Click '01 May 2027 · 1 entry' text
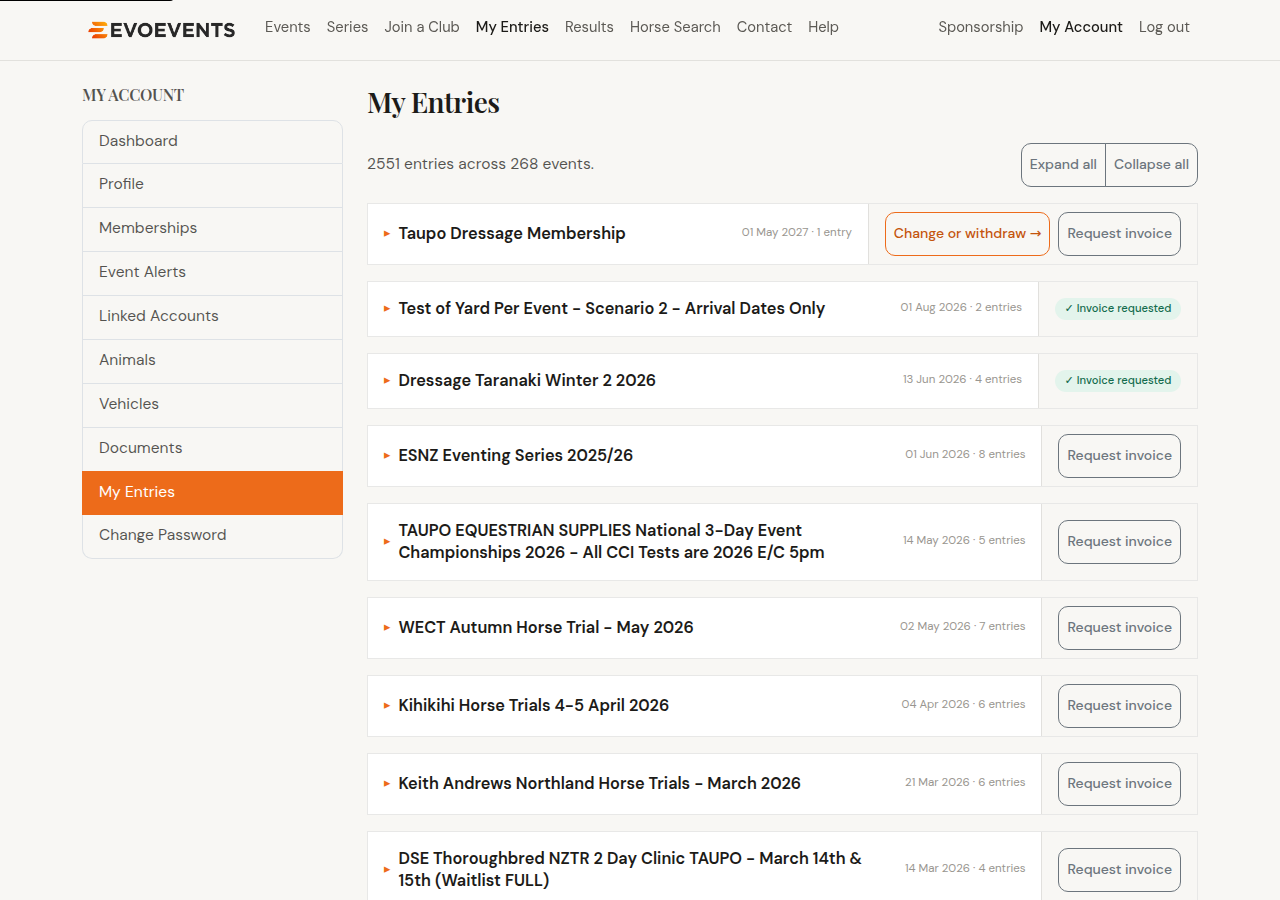The image size is (1280, 900). click(x=797, y=233)
